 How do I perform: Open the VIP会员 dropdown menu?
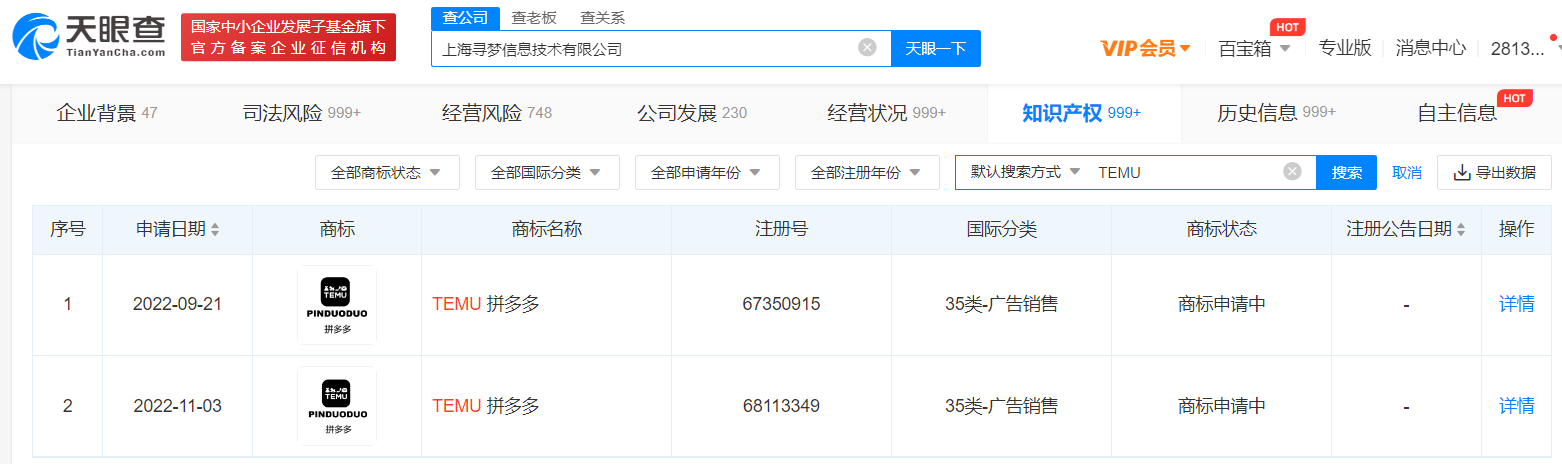point(1145,48)
